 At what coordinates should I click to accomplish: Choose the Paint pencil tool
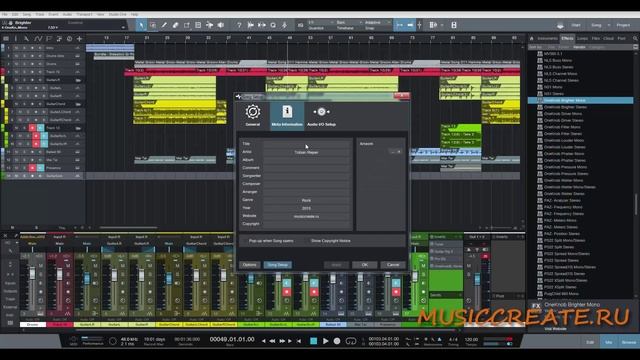[164, 25]
